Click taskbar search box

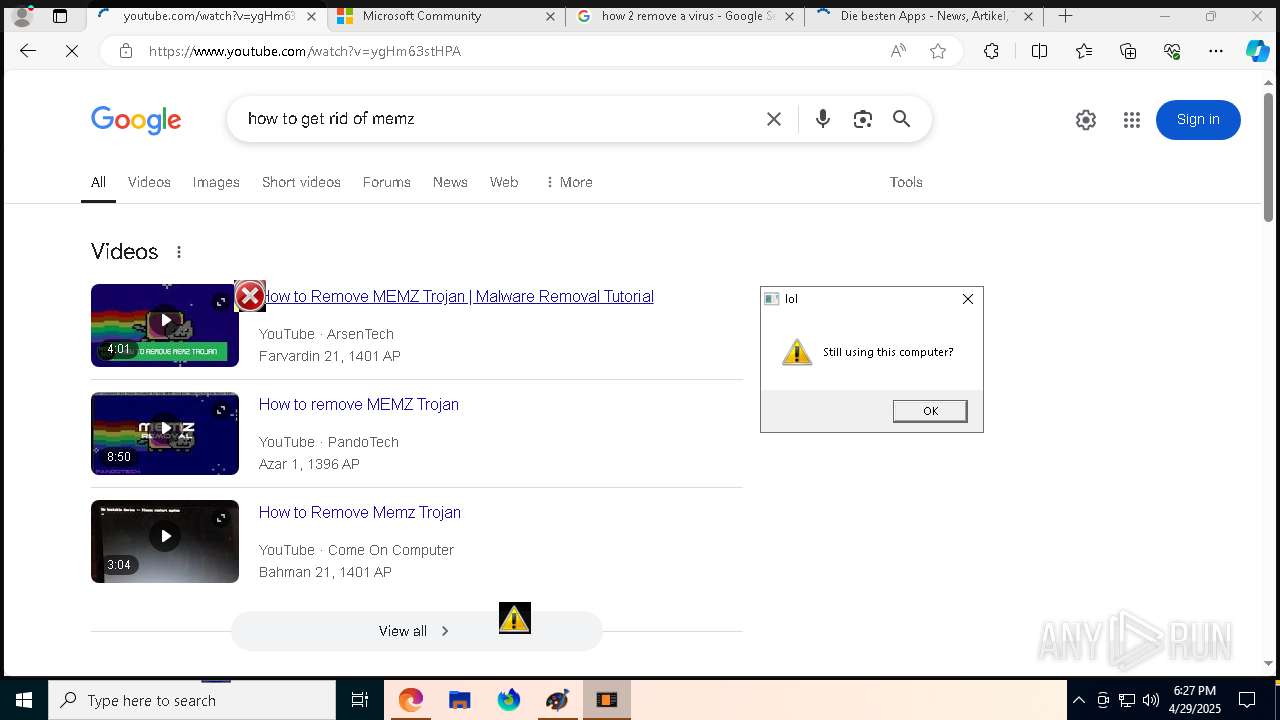tap(192, 700)
